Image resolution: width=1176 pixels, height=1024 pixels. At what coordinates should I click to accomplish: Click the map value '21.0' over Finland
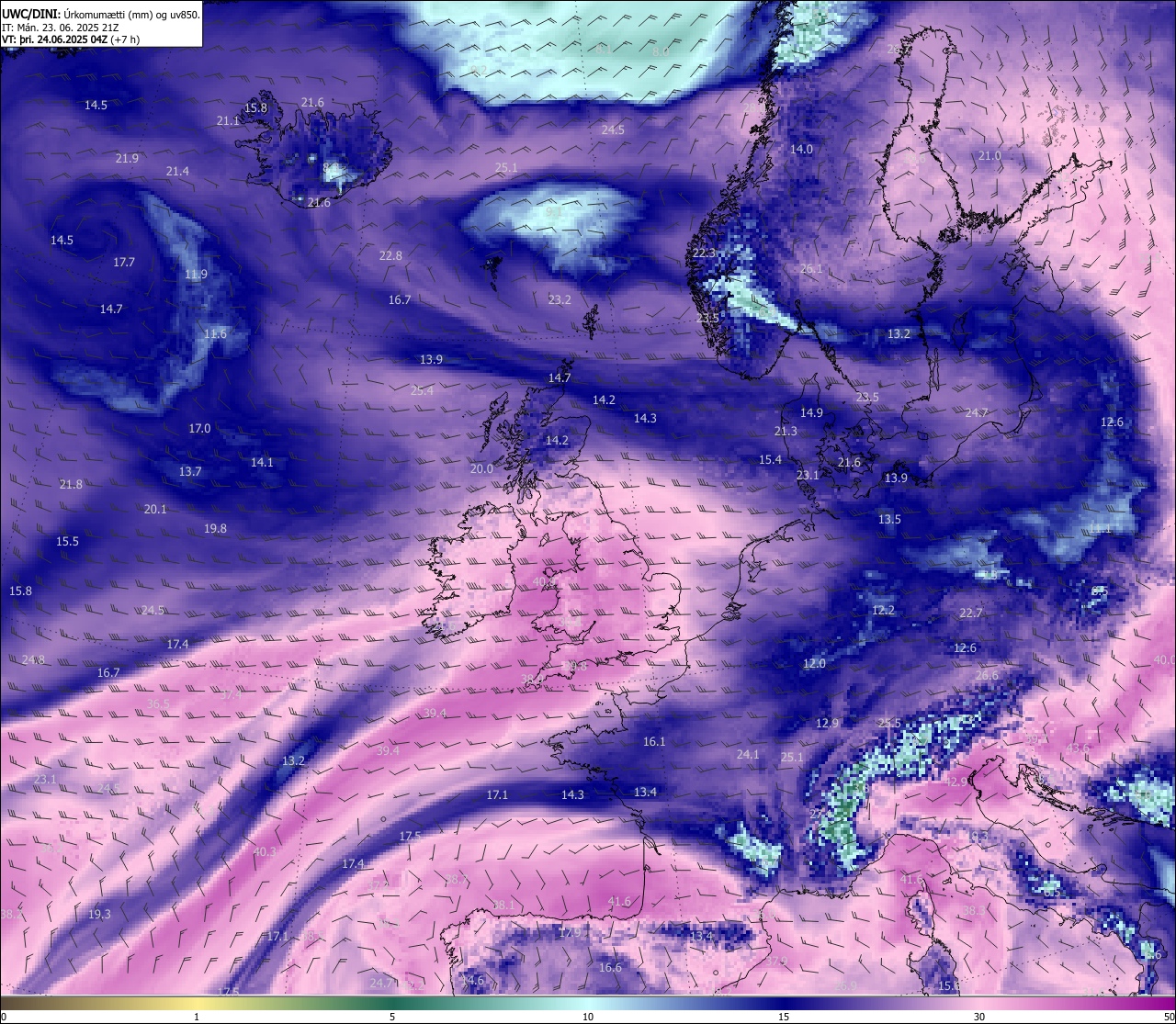coord(989,157)
